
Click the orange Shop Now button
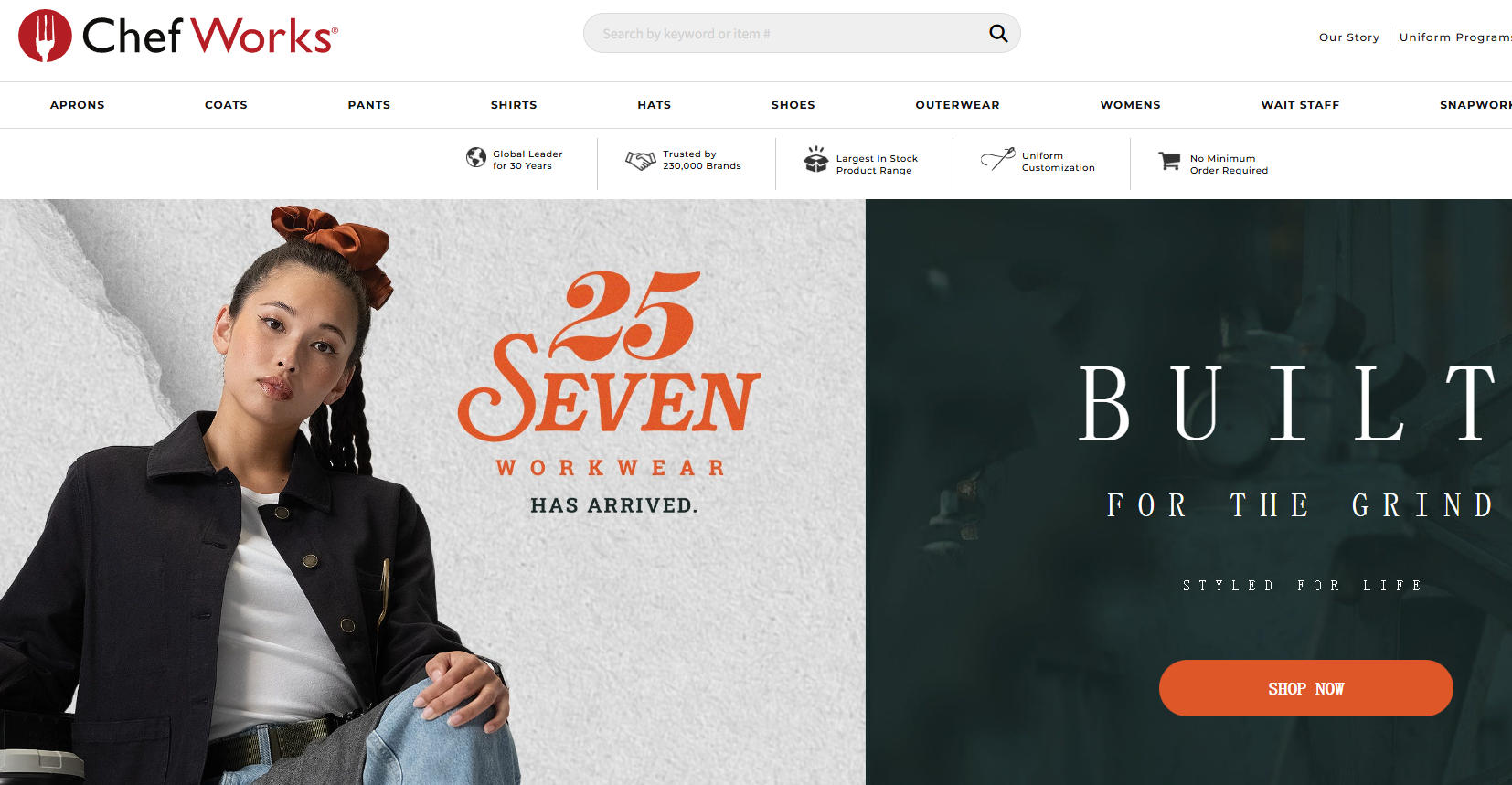(1305, 688)
